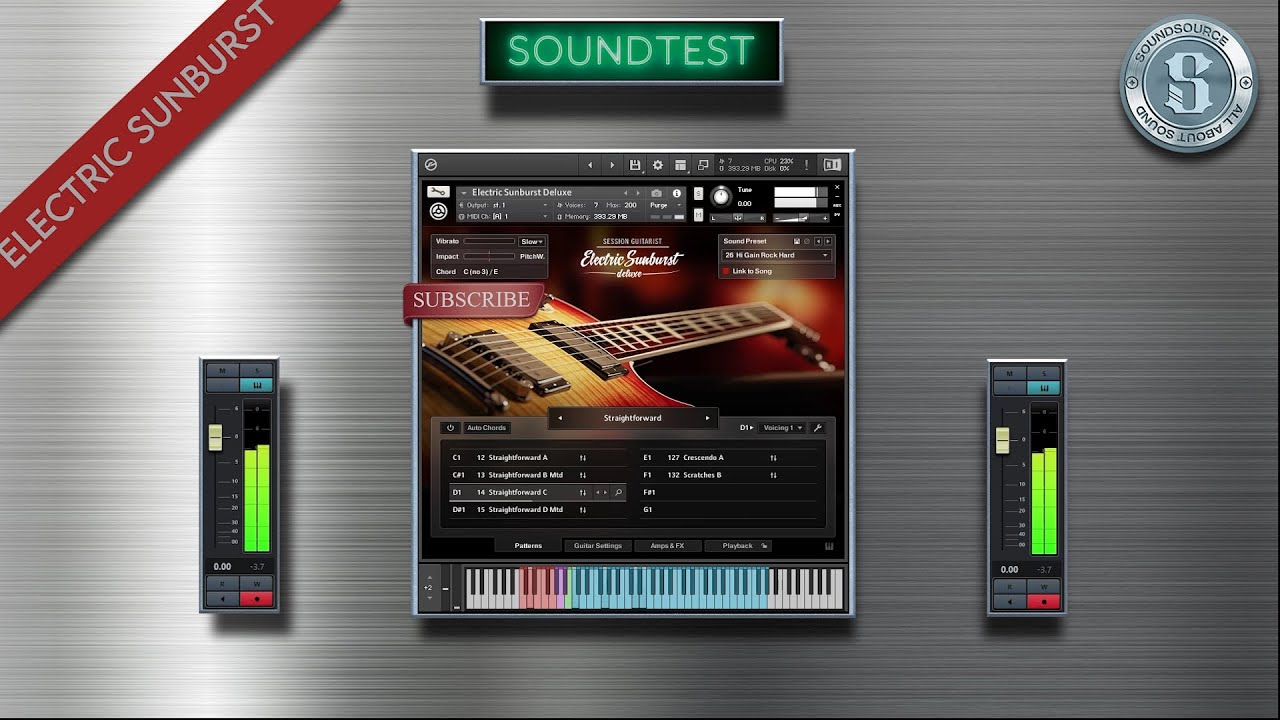The height and width of the screenshot is (720, 1280).
Task: Switch to the Patterns tab
Action: click(x=528, y=546)
